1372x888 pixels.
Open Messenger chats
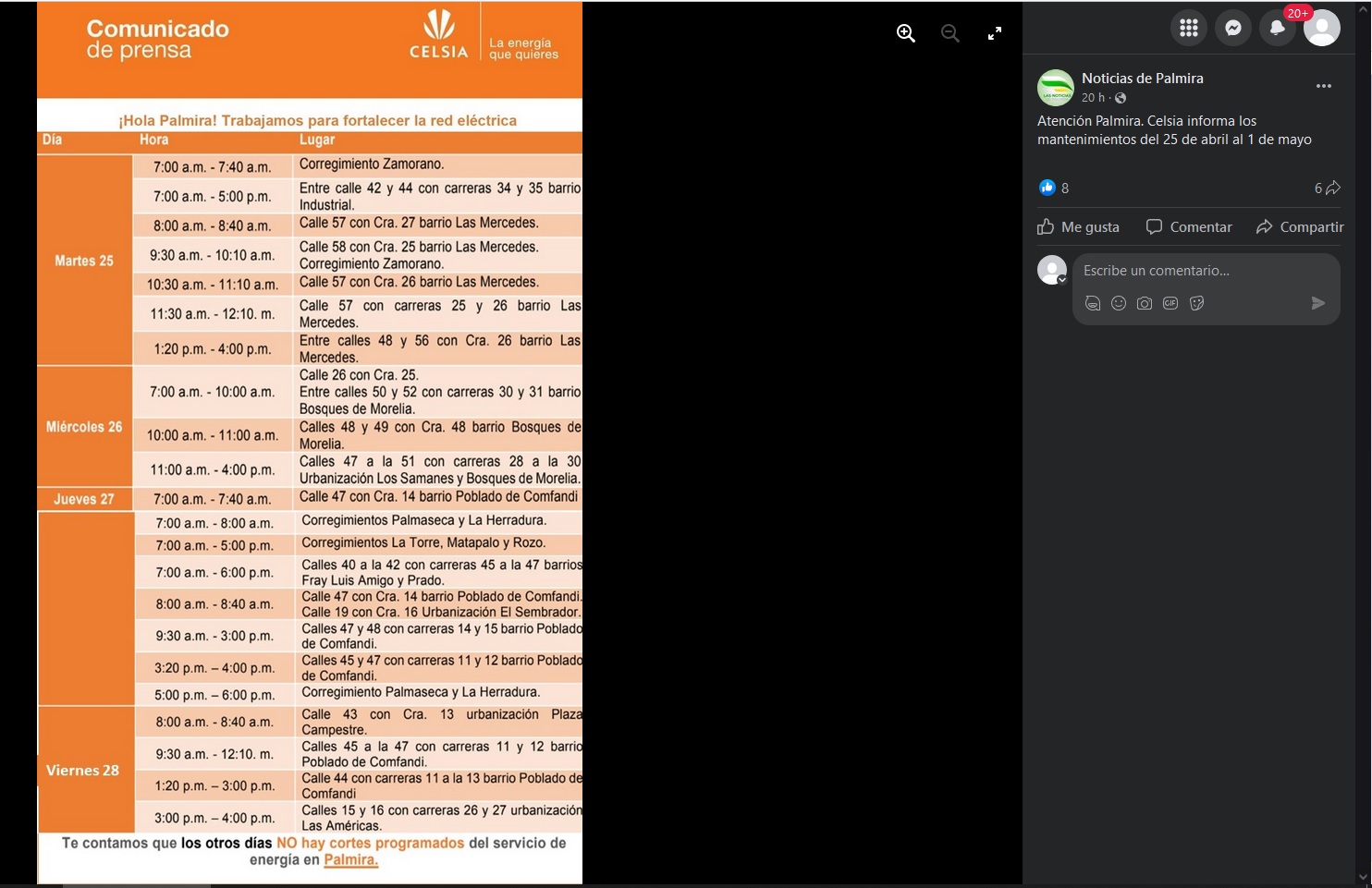[x=1233, y=28]
